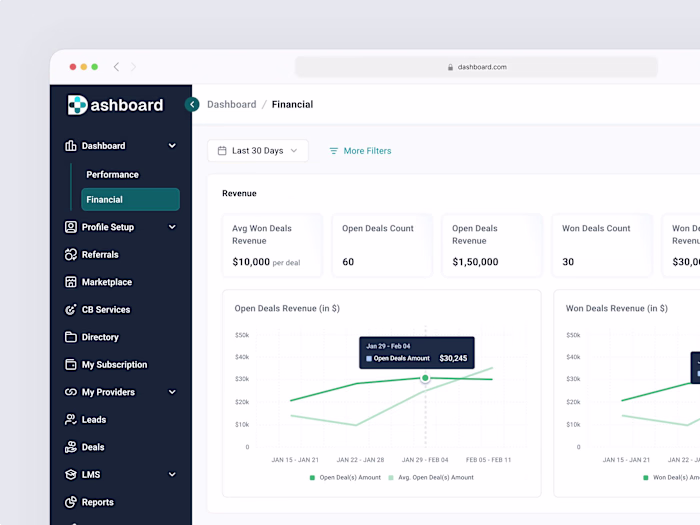Click the calendar icon in date filter
The height and width of the screenshot is (525, 700).
[222, 151]
